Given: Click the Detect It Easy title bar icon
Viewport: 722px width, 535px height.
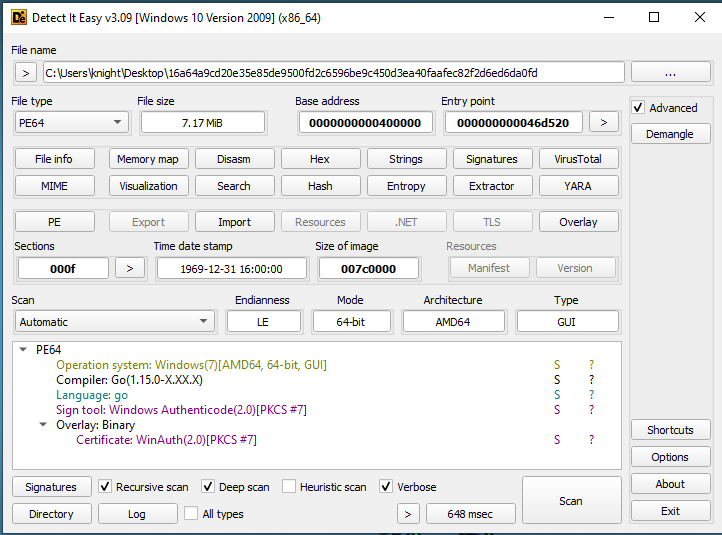Looking at the screenshot, I should click(x=19, y=17).
